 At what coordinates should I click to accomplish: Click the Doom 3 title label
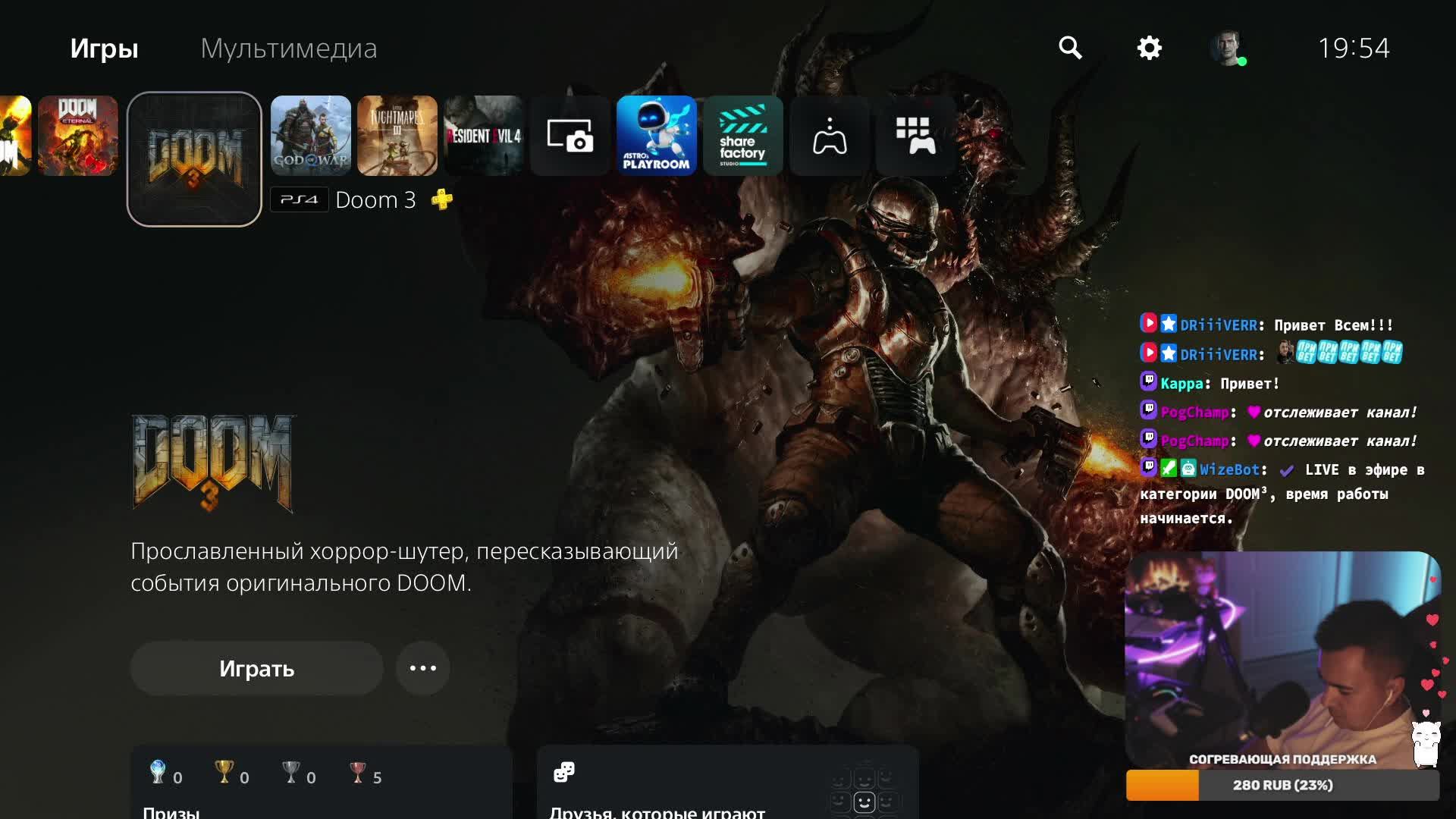[x=375, y=199]
